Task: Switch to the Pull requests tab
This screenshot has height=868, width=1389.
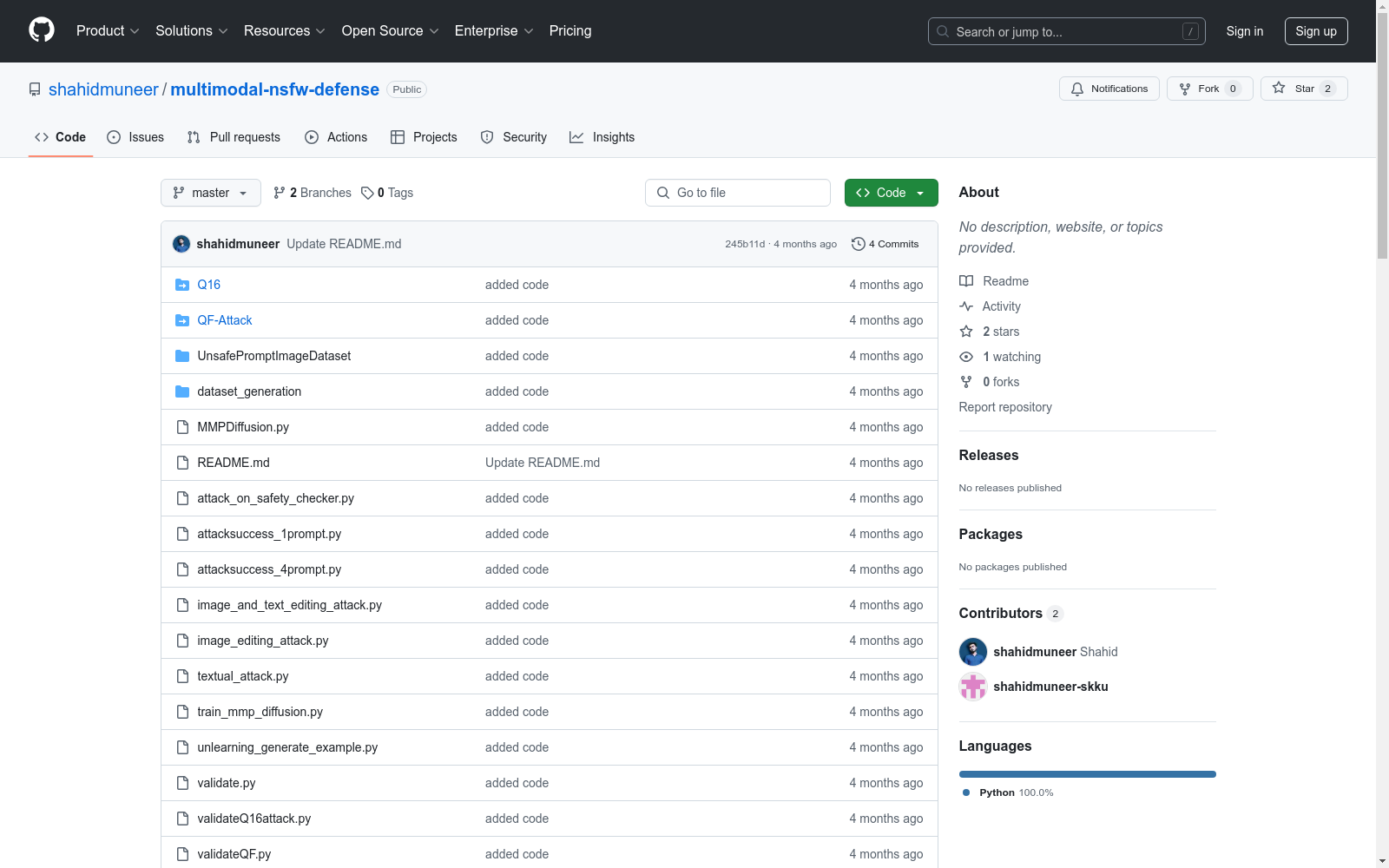Action: pyautogui.click(x=234, y=137)
